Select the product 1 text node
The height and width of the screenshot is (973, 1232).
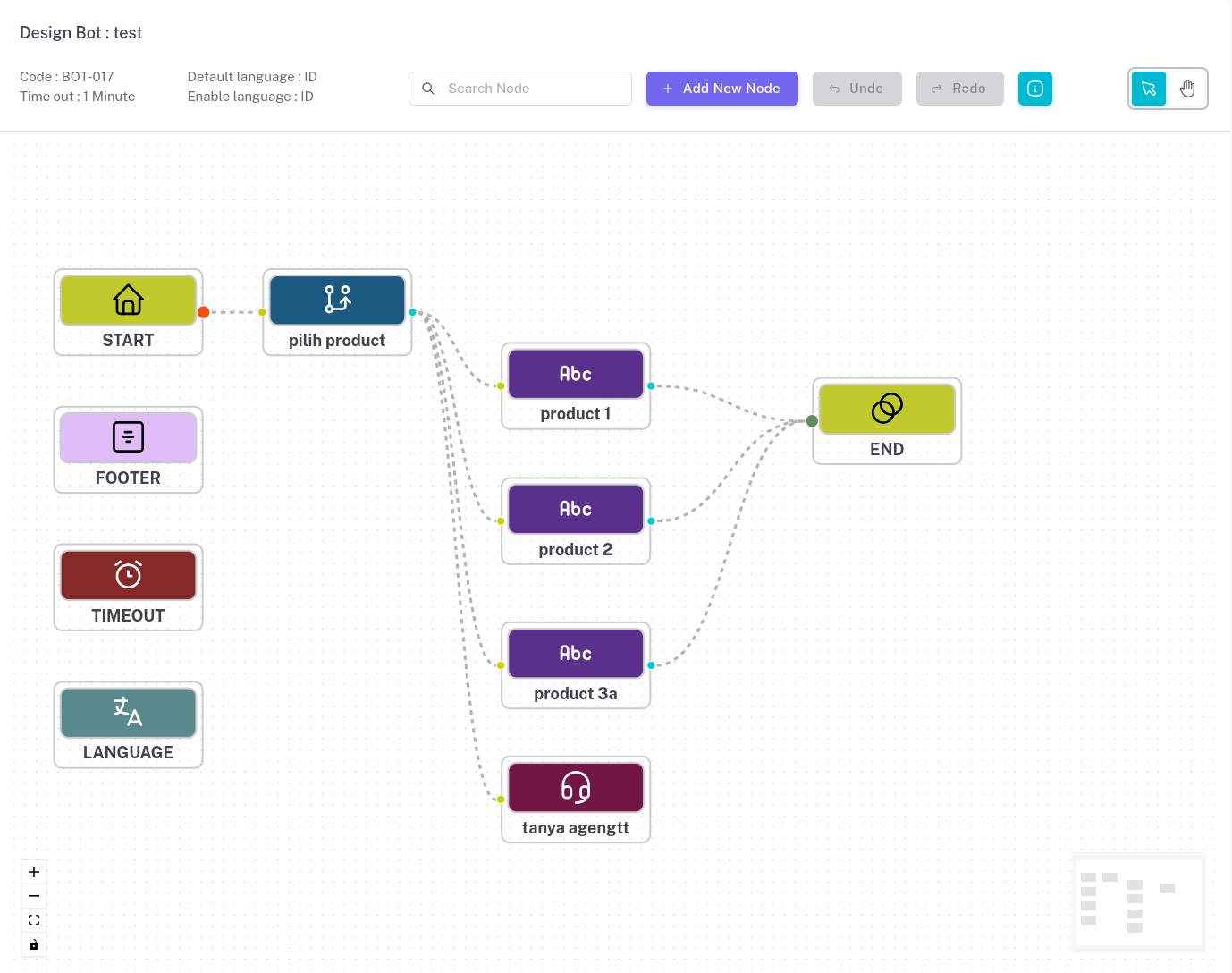coord(576,374)
